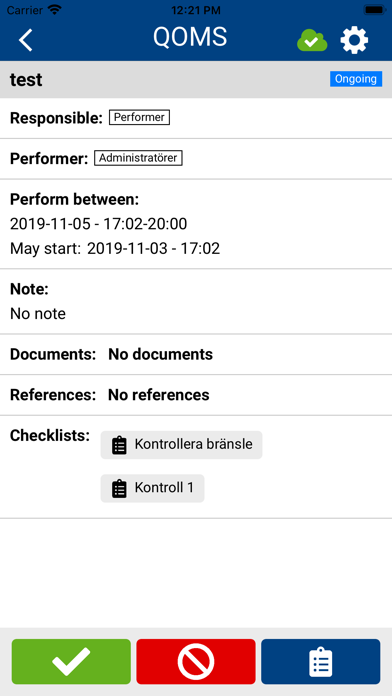Tap clipboard icon beside Kontroll 1
This screenshot has width=392, height=696.
[x=119, y=488]
